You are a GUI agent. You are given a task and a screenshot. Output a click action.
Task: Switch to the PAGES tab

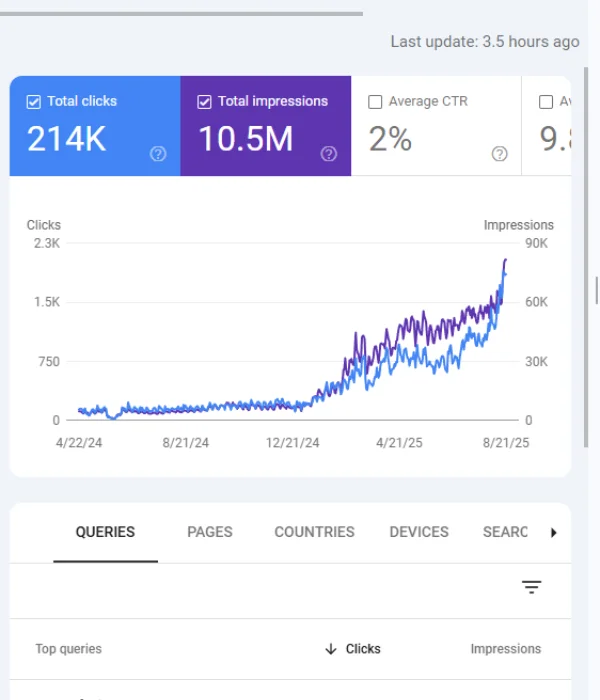(x=210, y=532)
